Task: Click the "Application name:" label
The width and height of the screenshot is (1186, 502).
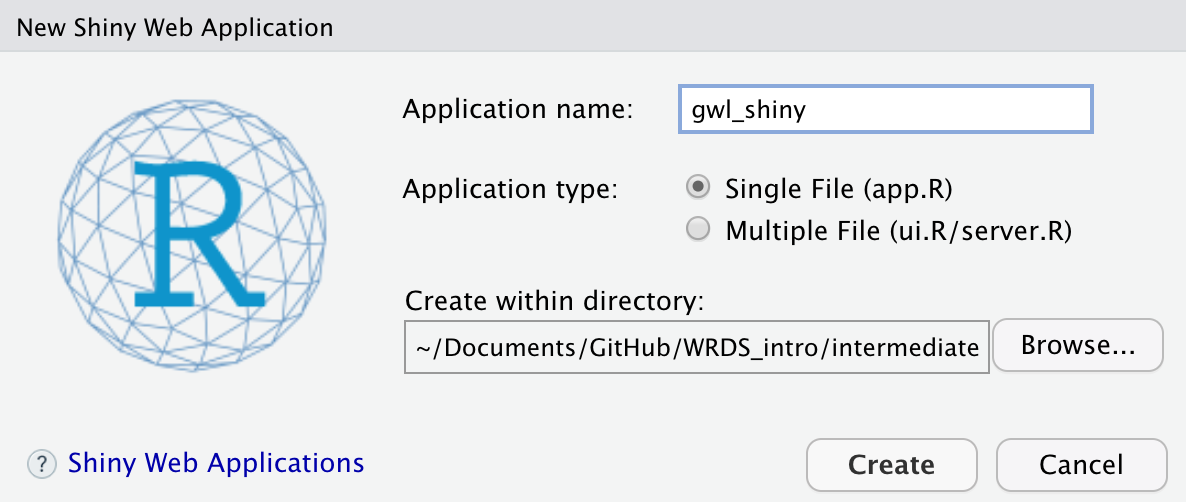Action: (518, 109)
